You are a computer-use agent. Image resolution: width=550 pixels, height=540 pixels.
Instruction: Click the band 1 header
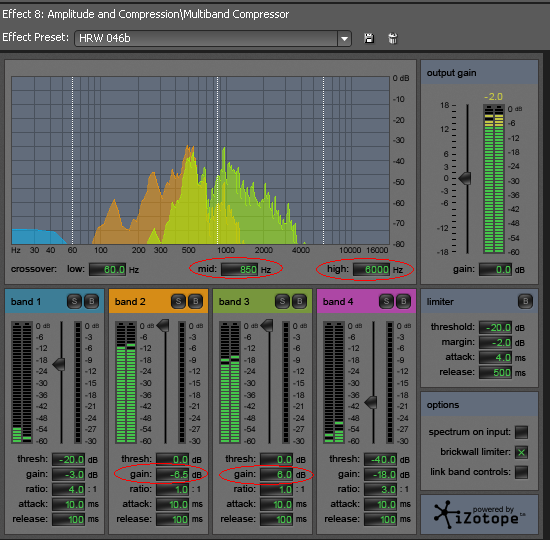(x=54, y=301)
